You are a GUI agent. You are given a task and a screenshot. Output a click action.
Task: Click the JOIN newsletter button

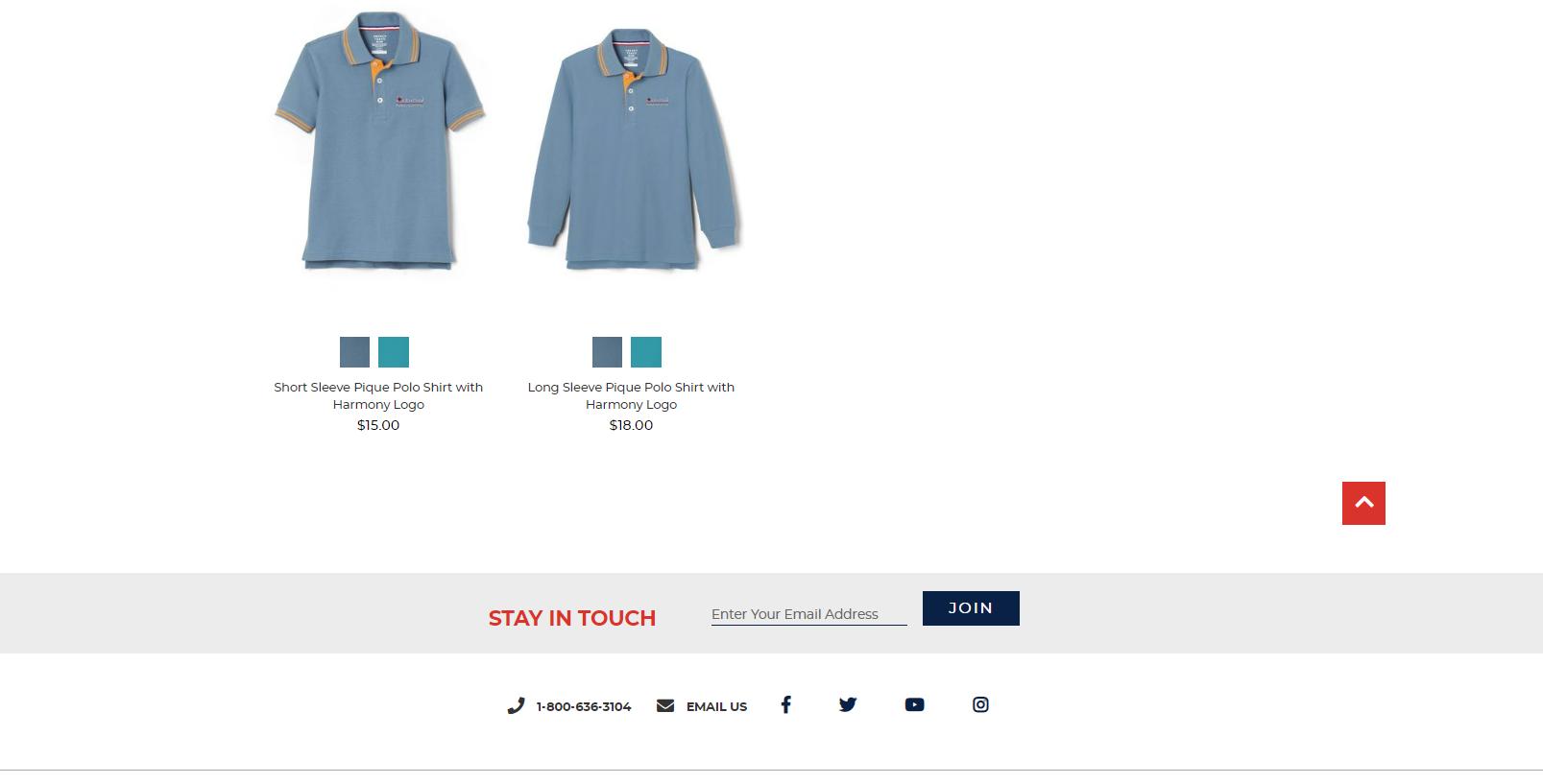point(971,608)
